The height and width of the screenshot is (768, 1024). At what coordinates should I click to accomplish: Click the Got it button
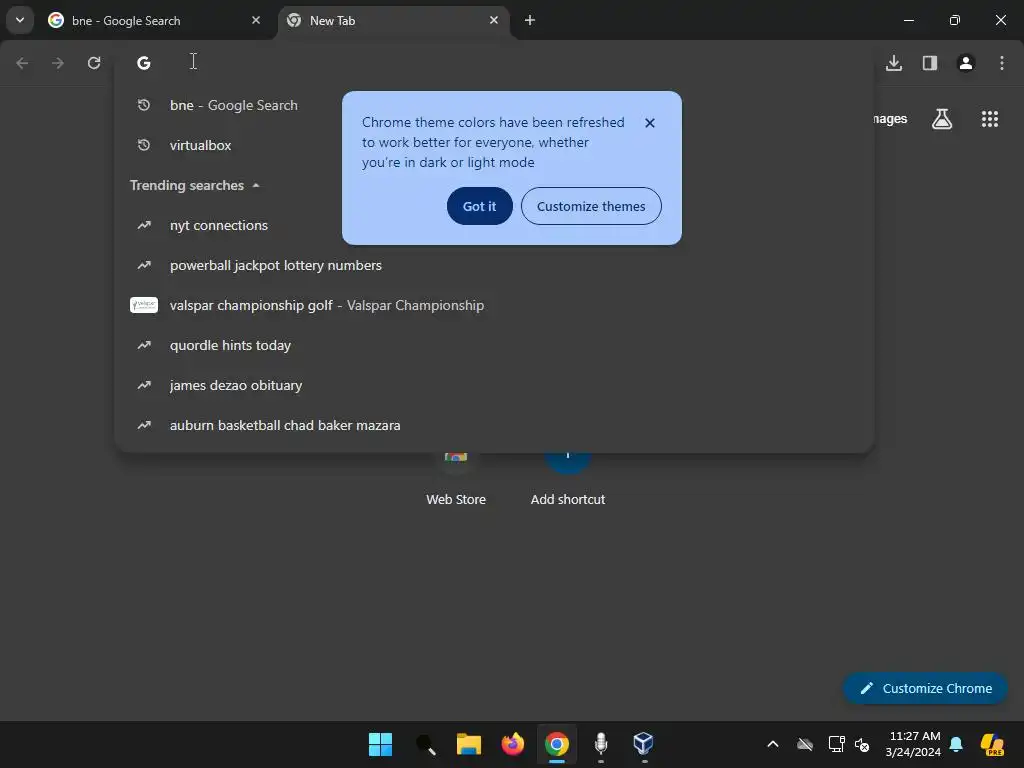coord(479,206)
